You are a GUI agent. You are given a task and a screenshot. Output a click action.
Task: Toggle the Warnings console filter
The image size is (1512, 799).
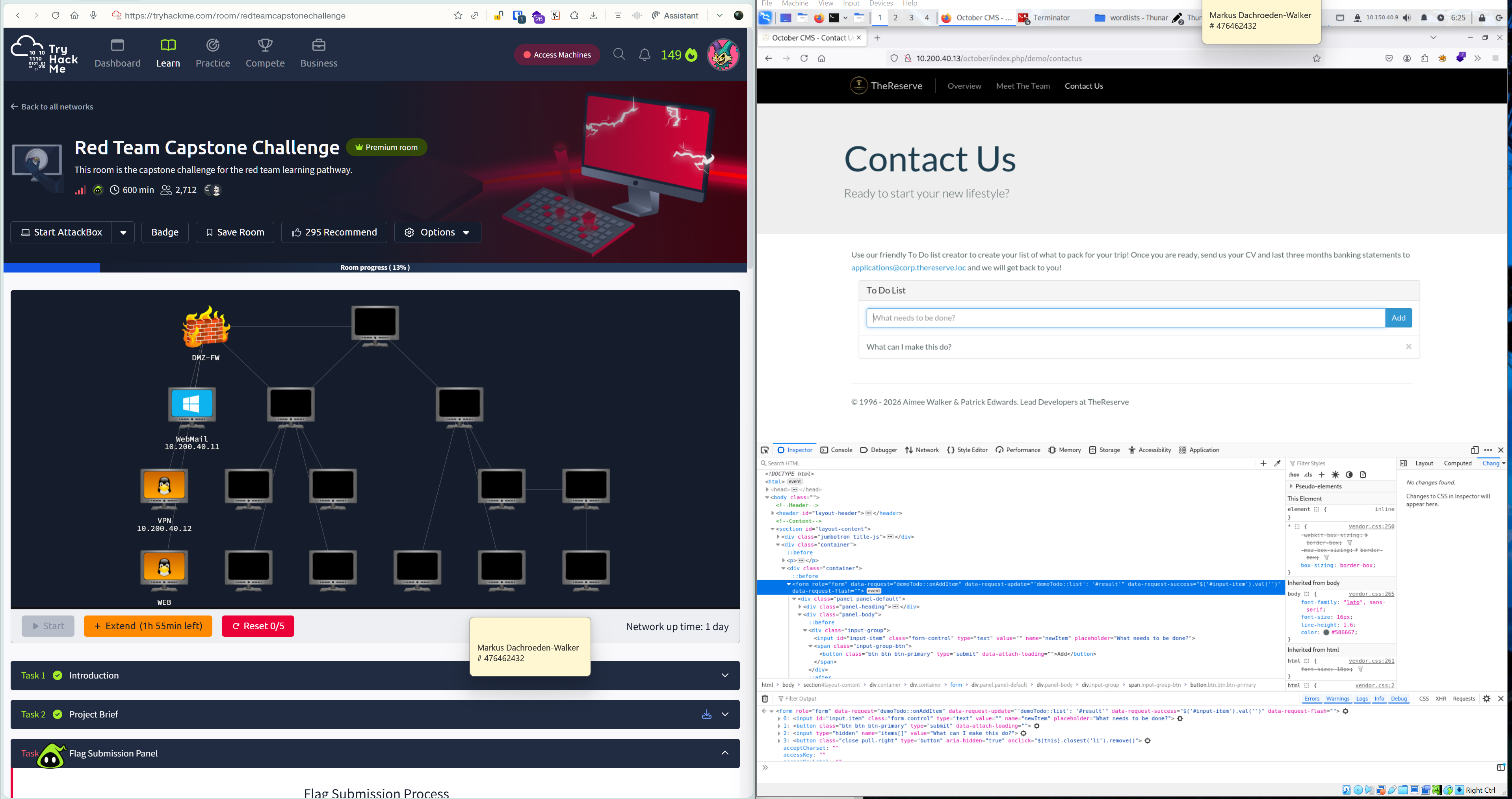click(x=1337, y=699)
